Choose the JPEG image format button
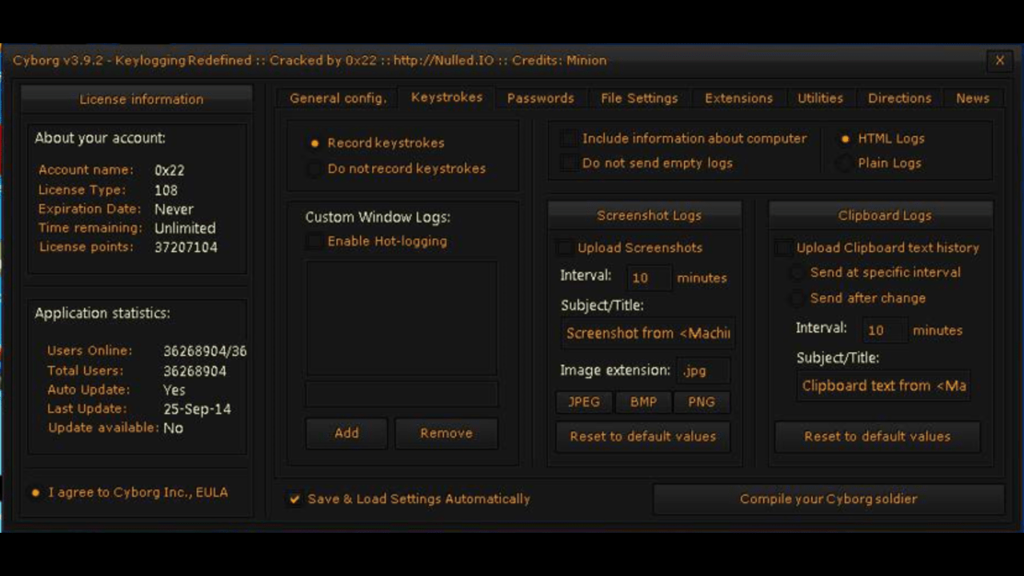The height and width of the screenshot is (576, 1024). click(x=584, y=402)
